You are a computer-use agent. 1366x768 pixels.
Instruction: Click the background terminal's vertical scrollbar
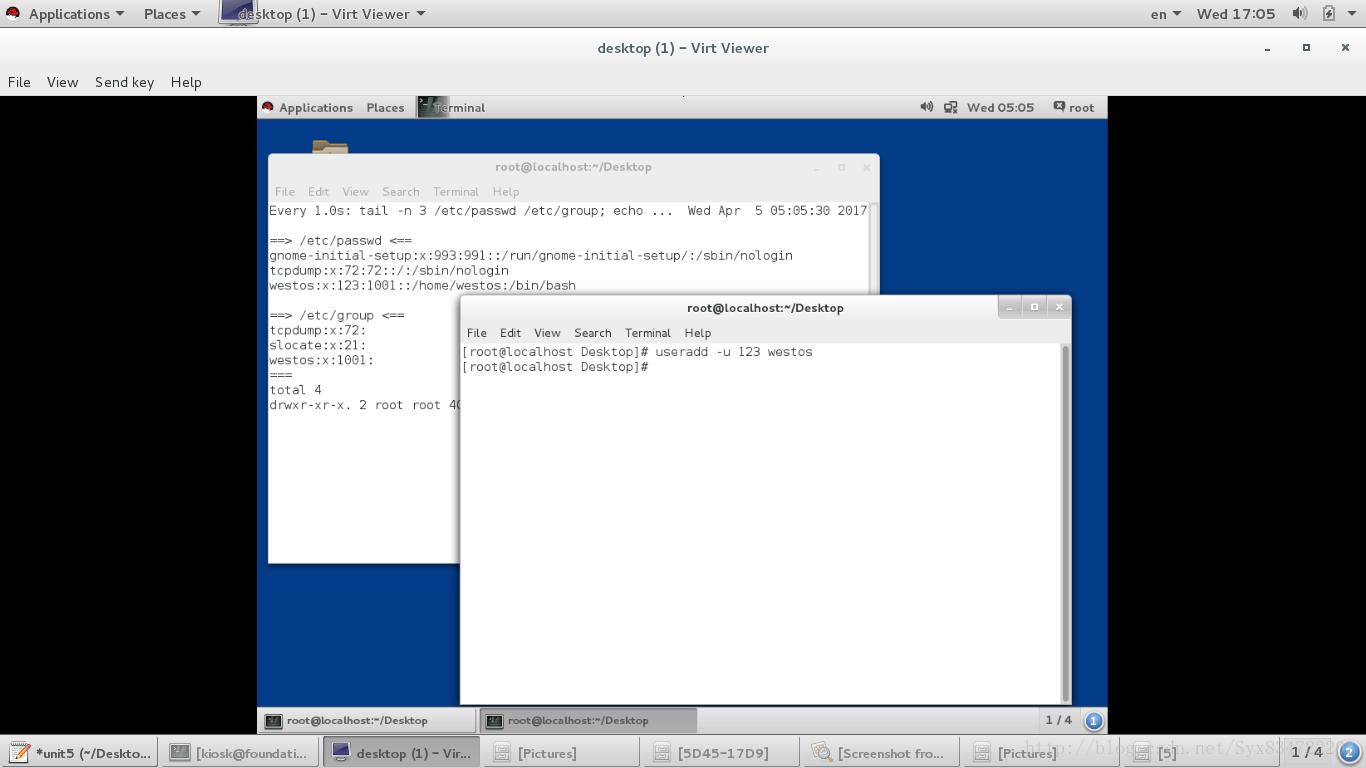click(874, 248)
